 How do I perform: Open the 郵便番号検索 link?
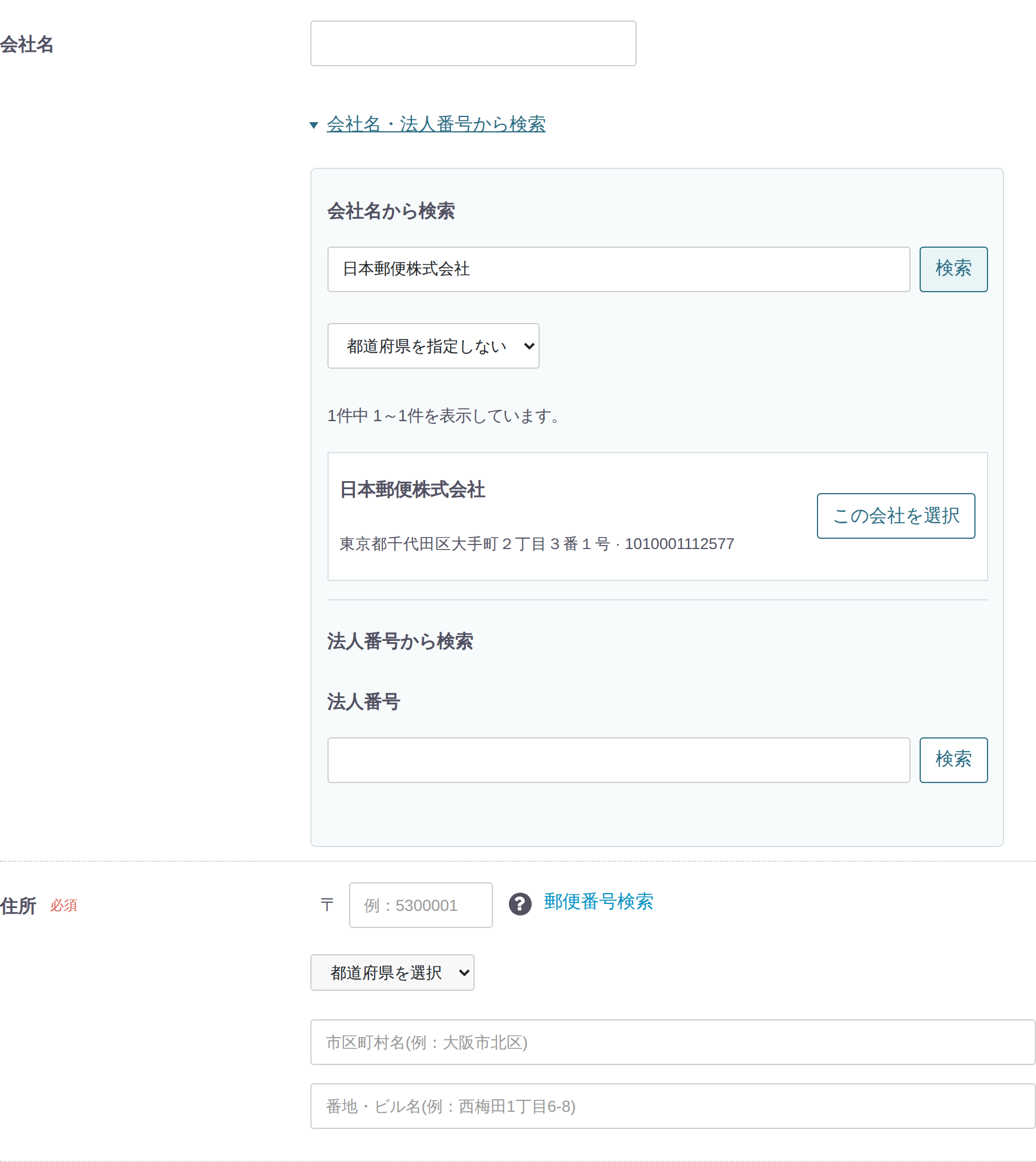pyautogui.click(x=598, y=902)
